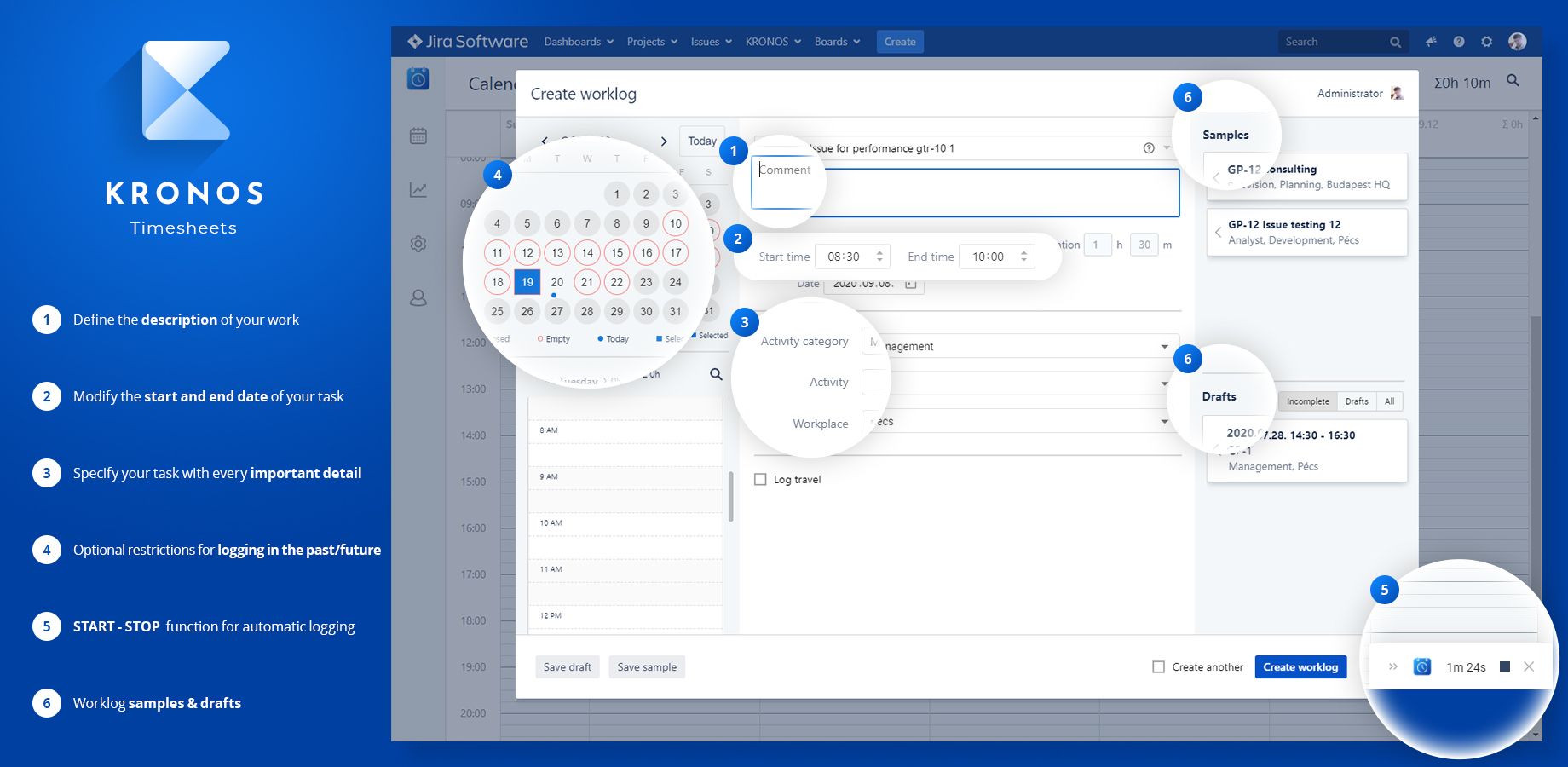Go to previous month in date picker
This screenshot has height=767, width=1568.
coord(545,141)
